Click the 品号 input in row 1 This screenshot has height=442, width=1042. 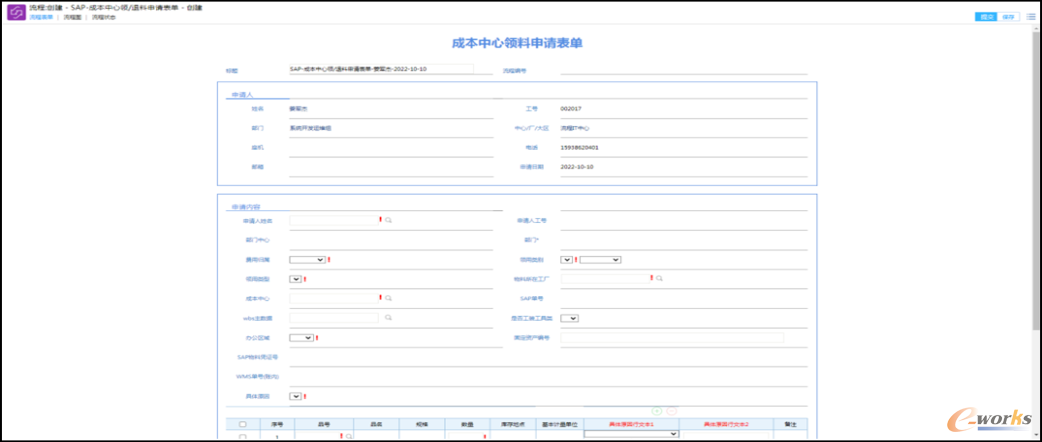tap(318, 437)
